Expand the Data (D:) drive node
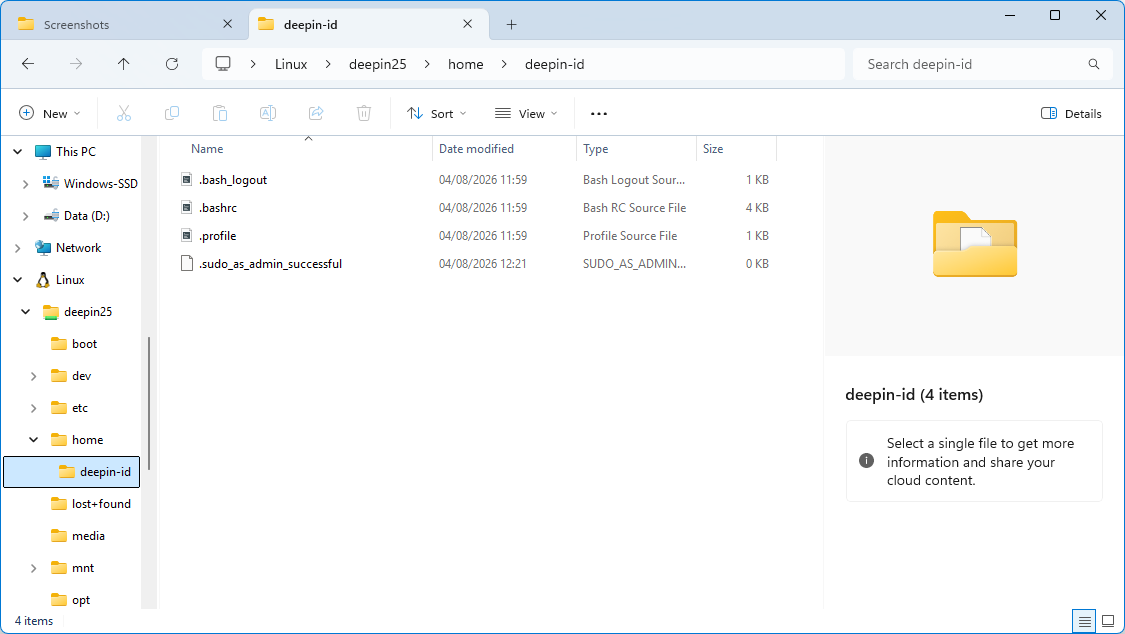 pos(26,216)
